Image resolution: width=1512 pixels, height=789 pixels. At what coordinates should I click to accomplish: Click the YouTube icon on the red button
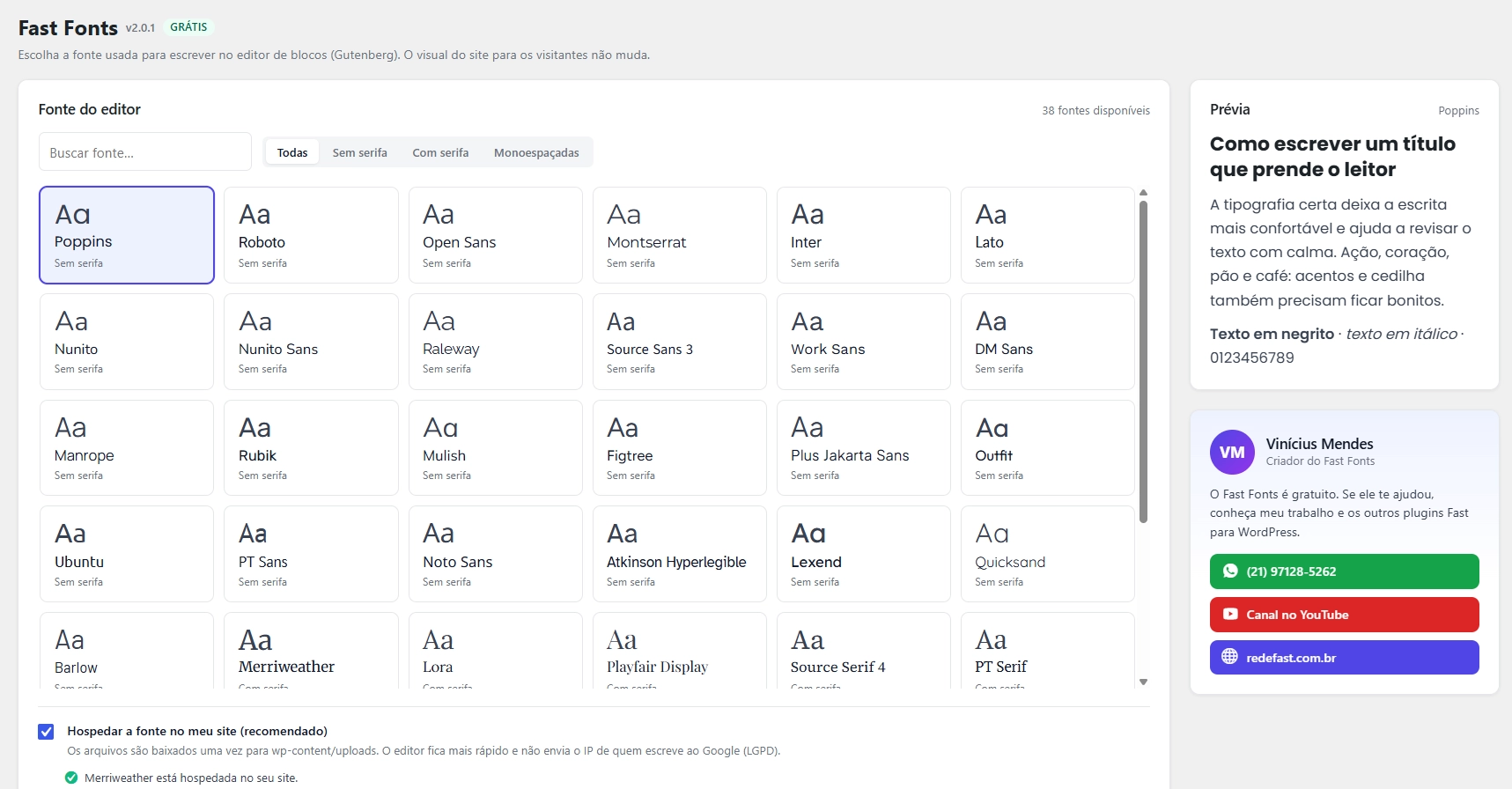point(1230,615)
